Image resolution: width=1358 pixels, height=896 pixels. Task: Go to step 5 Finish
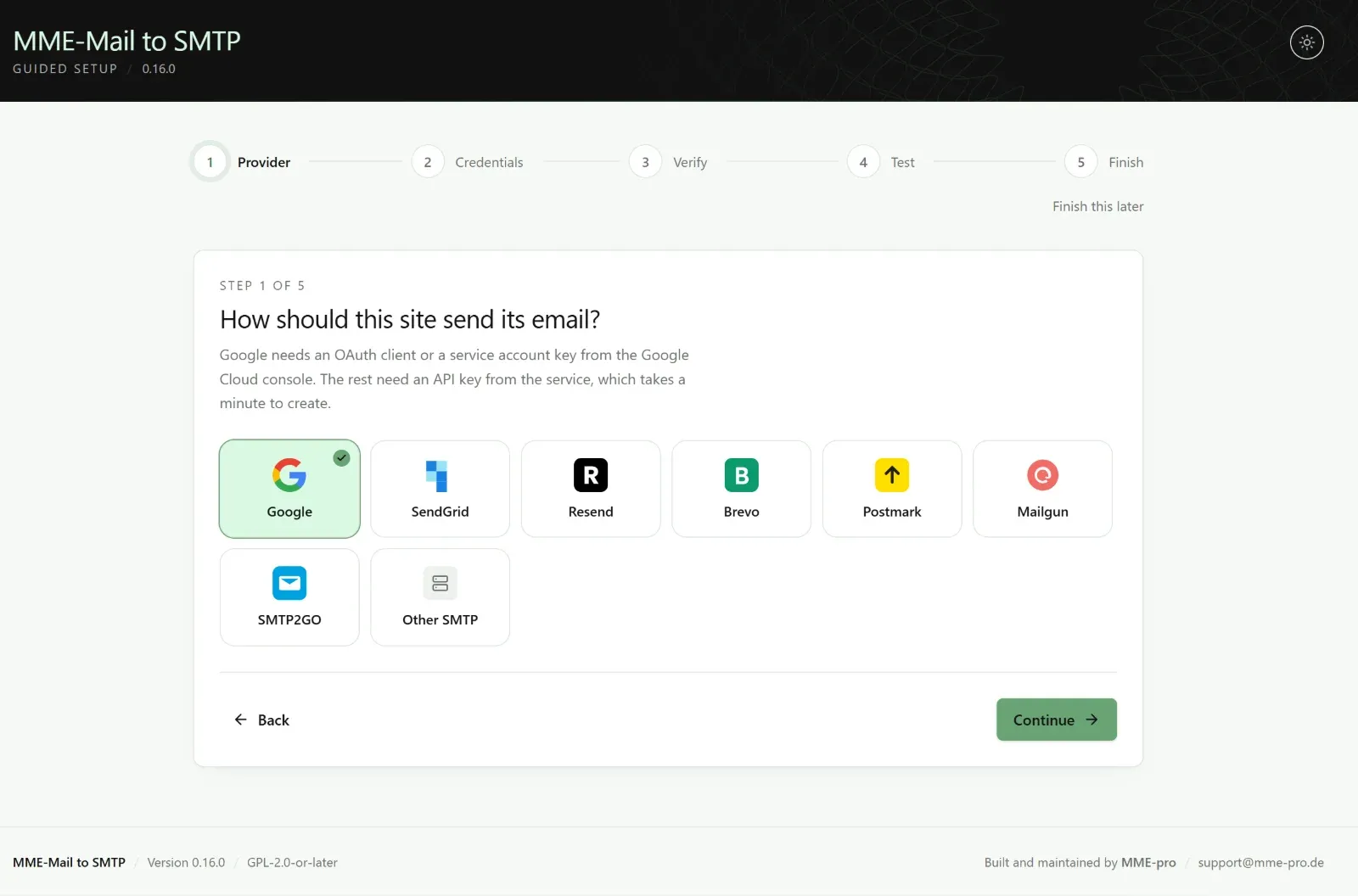tap(1104, 162)
